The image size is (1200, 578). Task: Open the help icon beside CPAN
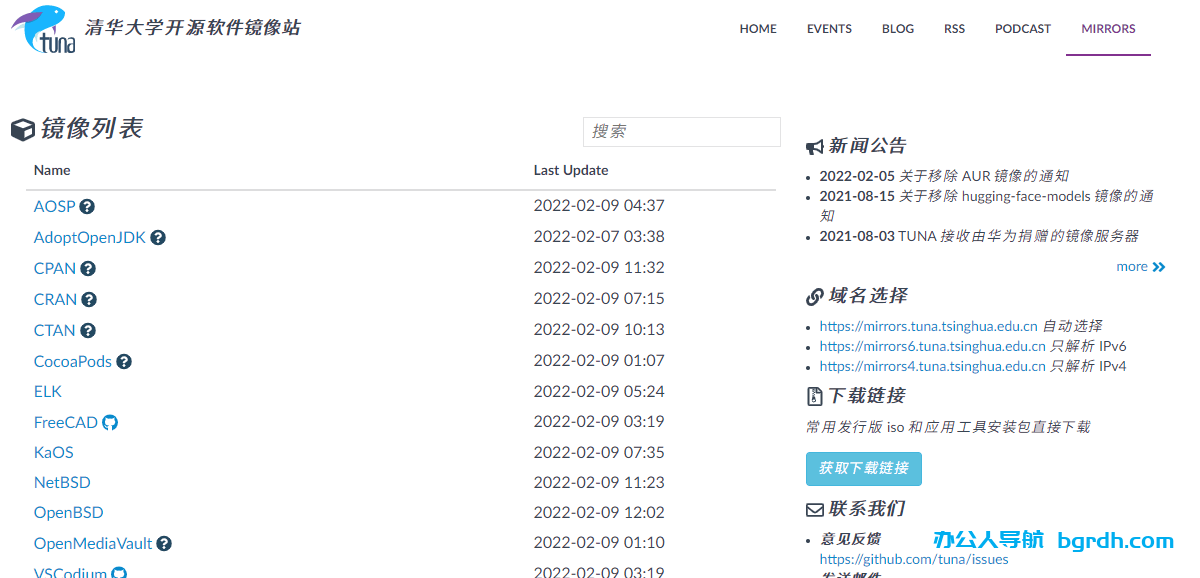(88, 269)
